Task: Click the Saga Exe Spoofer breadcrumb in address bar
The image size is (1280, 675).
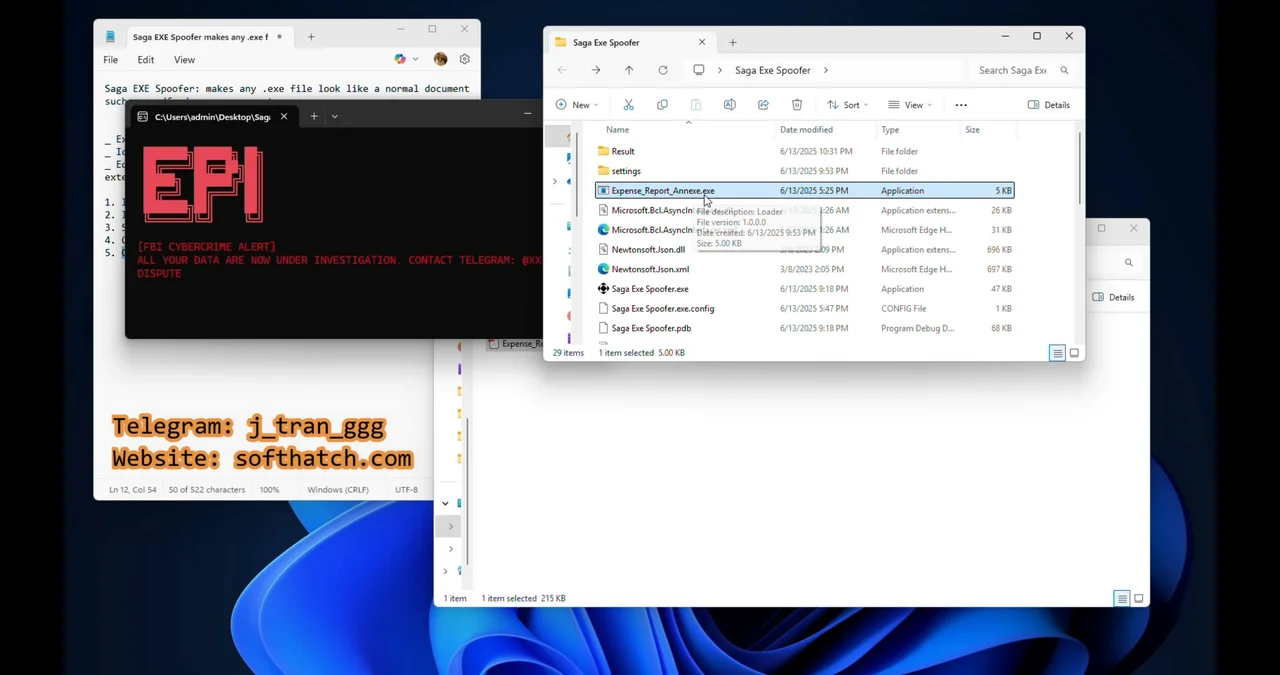Action: point(773,70)
